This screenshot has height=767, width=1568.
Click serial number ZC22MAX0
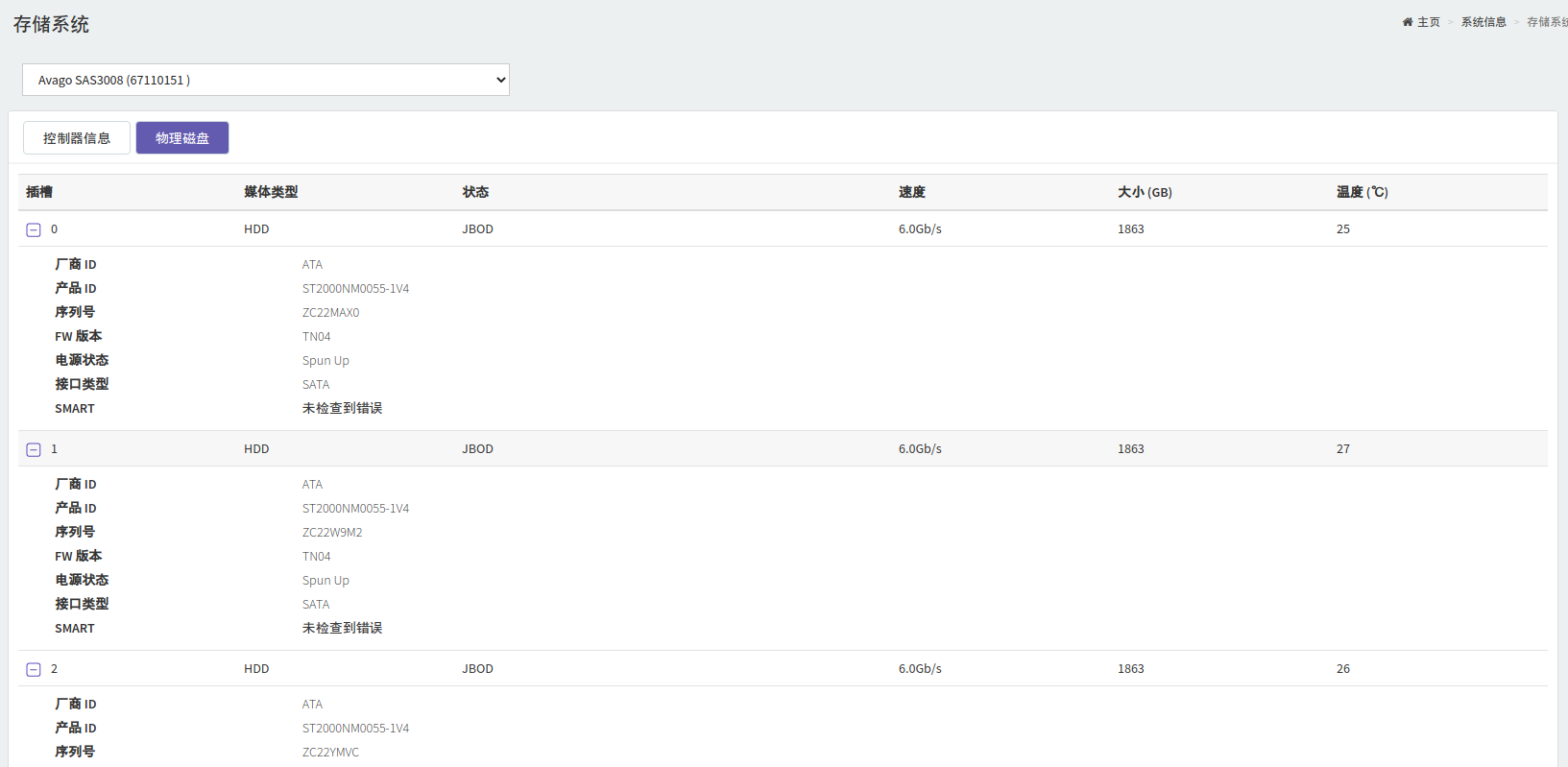coord(330,313)
